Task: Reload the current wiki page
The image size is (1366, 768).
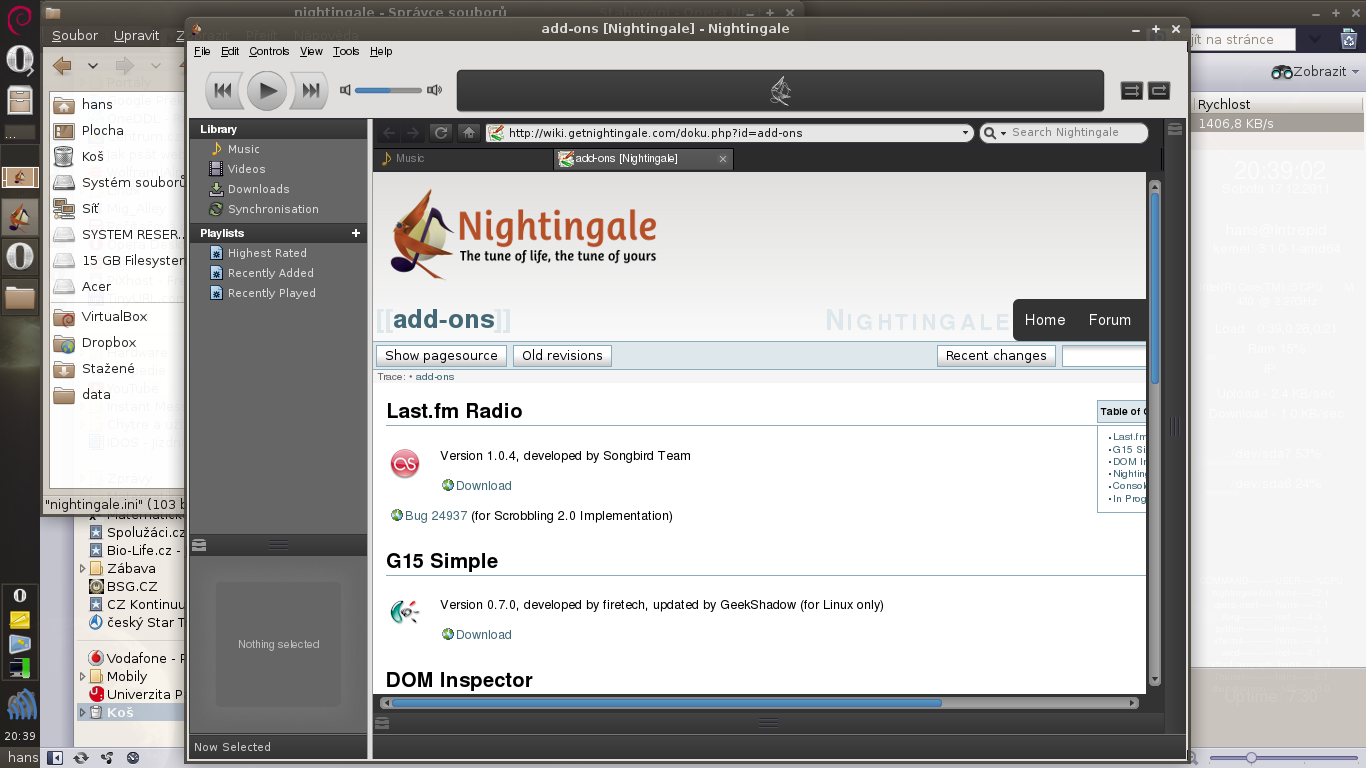Action: pos(440,133)
